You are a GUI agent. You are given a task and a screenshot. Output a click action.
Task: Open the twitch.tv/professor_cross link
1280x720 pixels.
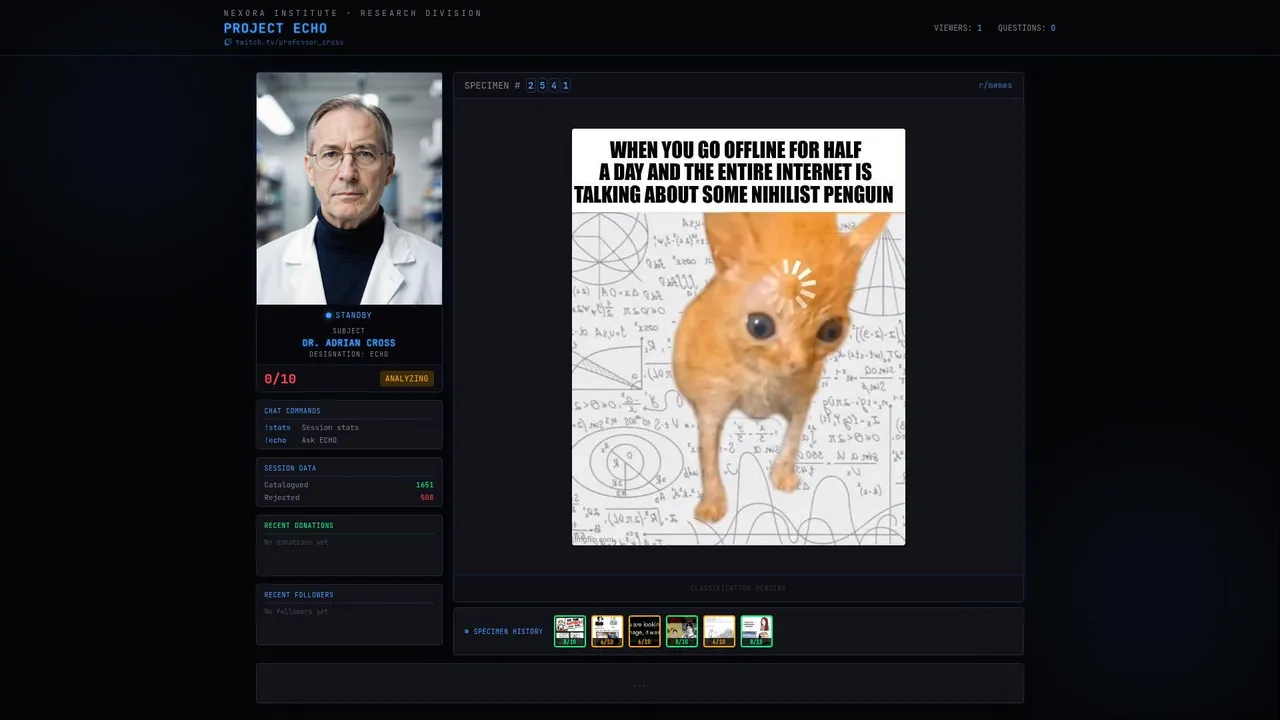pyautogui.click(x=289, y=43)
